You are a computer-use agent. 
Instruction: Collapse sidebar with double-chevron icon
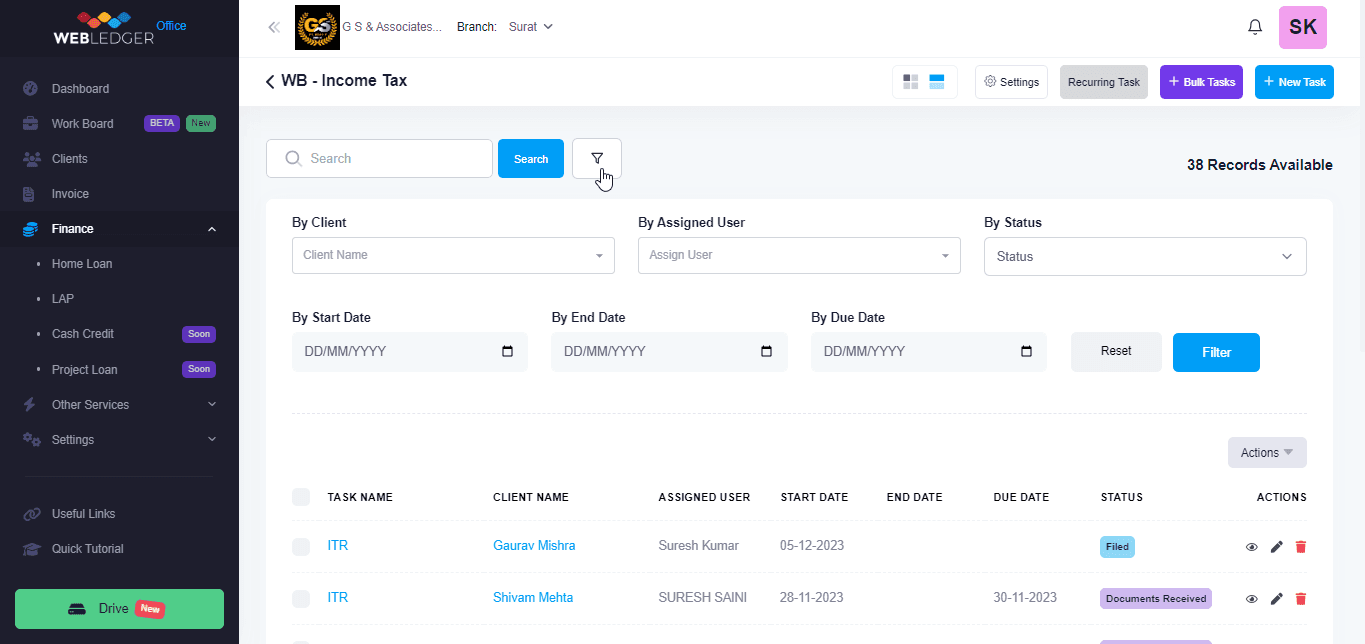pyautogui.click(x=274, y=27)
